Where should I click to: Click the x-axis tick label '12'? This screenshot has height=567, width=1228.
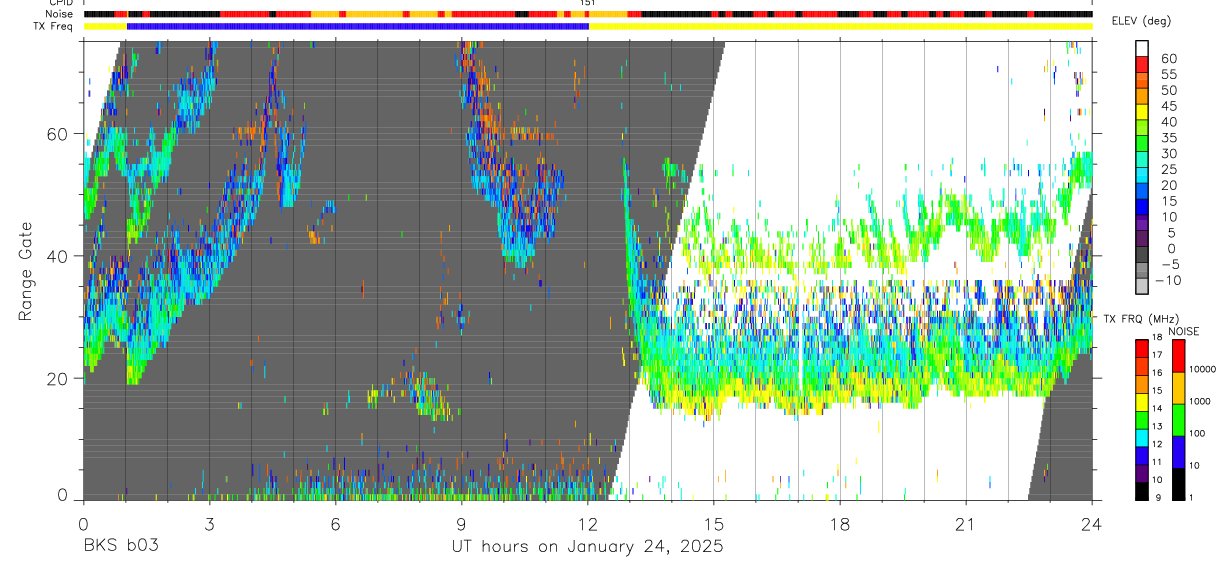[588, 523]
